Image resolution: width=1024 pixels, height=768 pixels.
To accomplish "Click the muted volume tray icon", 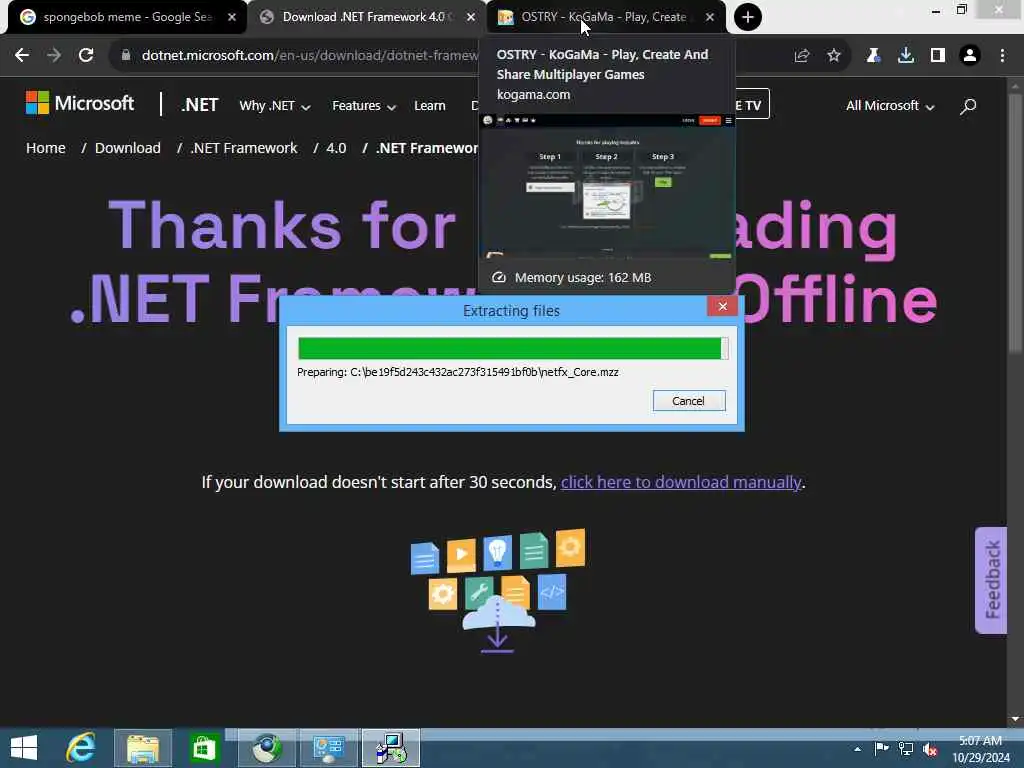I will [x=930, y=750].
